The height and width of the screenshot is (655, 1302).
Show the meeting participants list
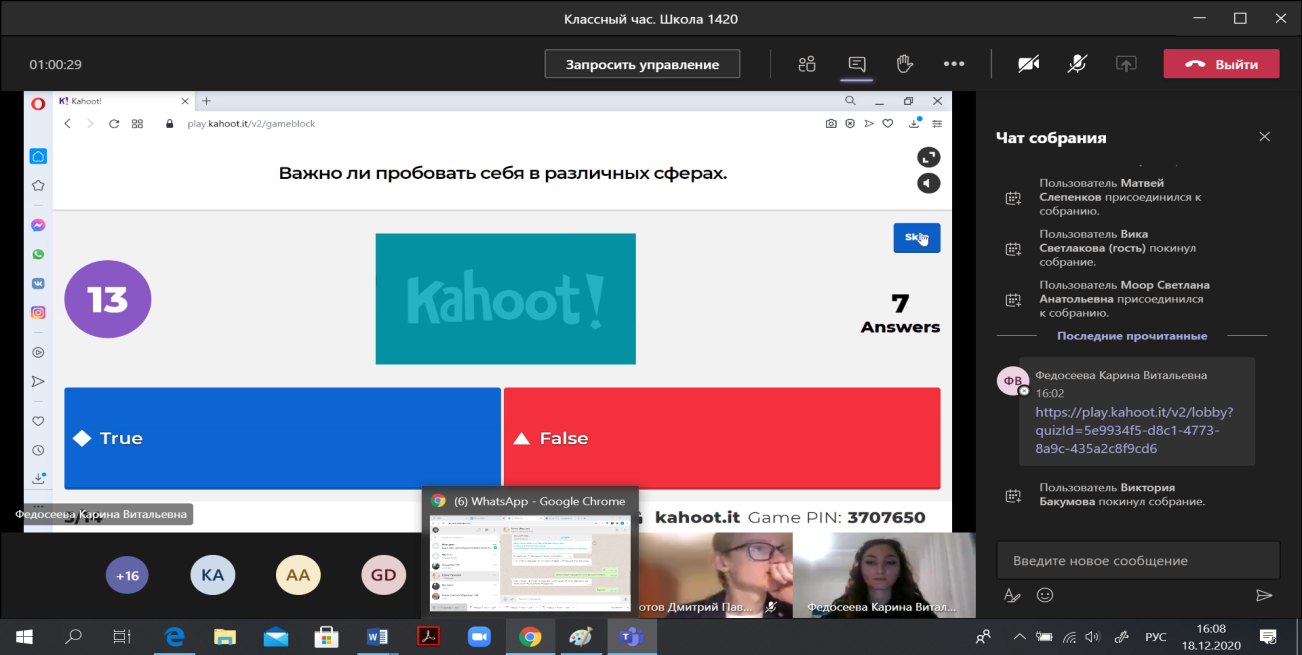807,64
